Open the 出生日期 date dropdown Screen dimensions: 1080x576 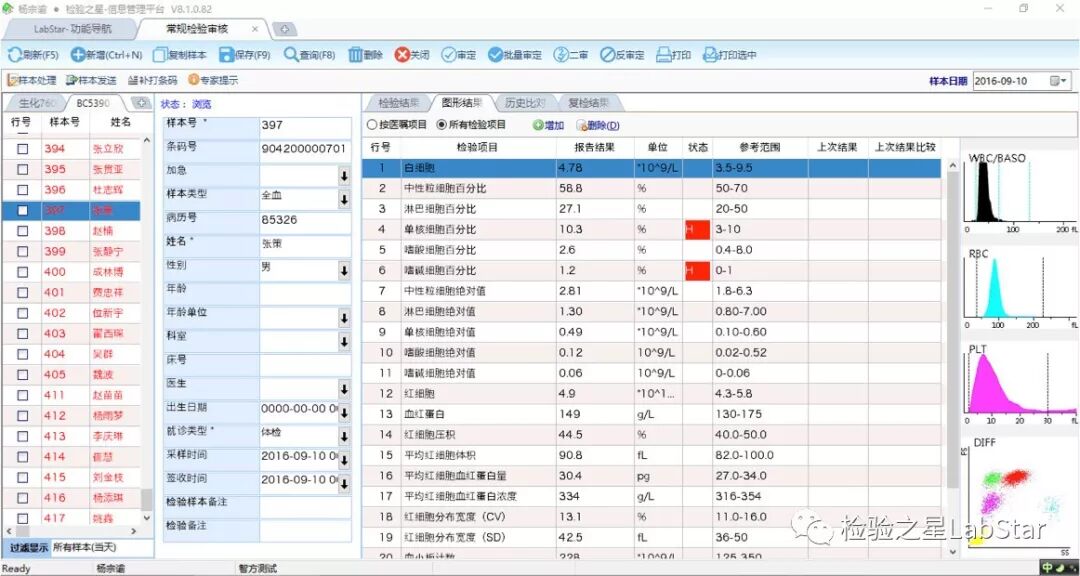pyautogui.click(x=344, y=413)
